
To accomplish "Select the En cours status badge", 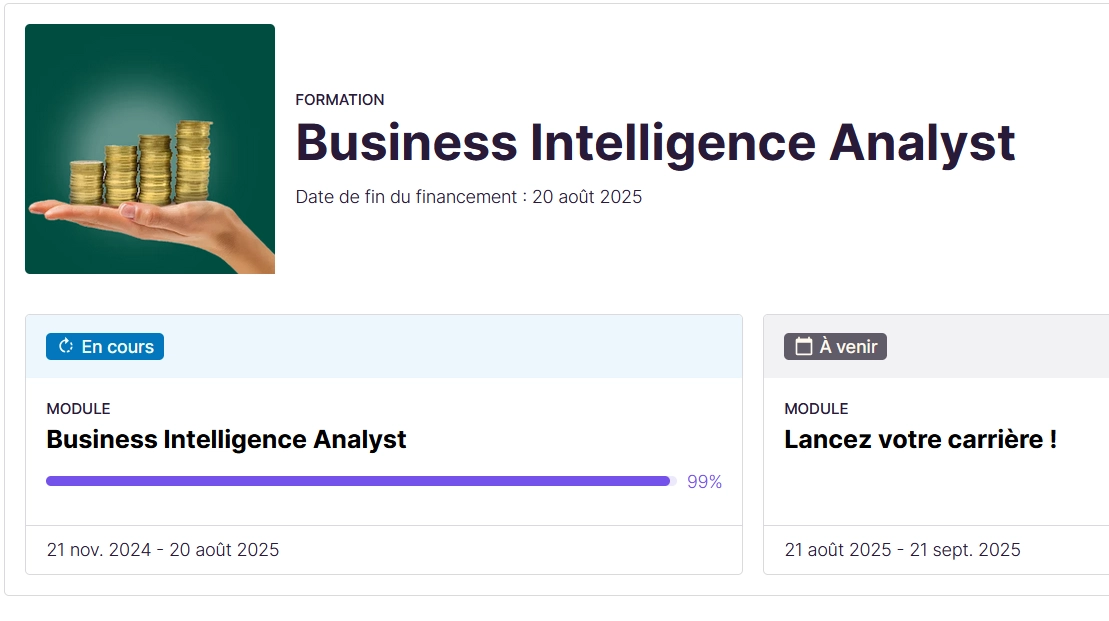I will click(105, 347).
